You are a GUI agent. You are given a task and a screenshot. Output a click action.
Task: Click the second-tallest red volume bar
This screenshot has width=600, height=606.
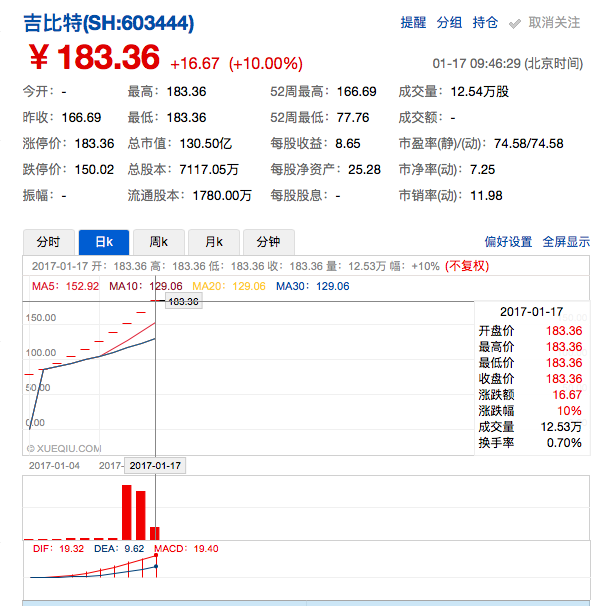(x=141, y=516)
